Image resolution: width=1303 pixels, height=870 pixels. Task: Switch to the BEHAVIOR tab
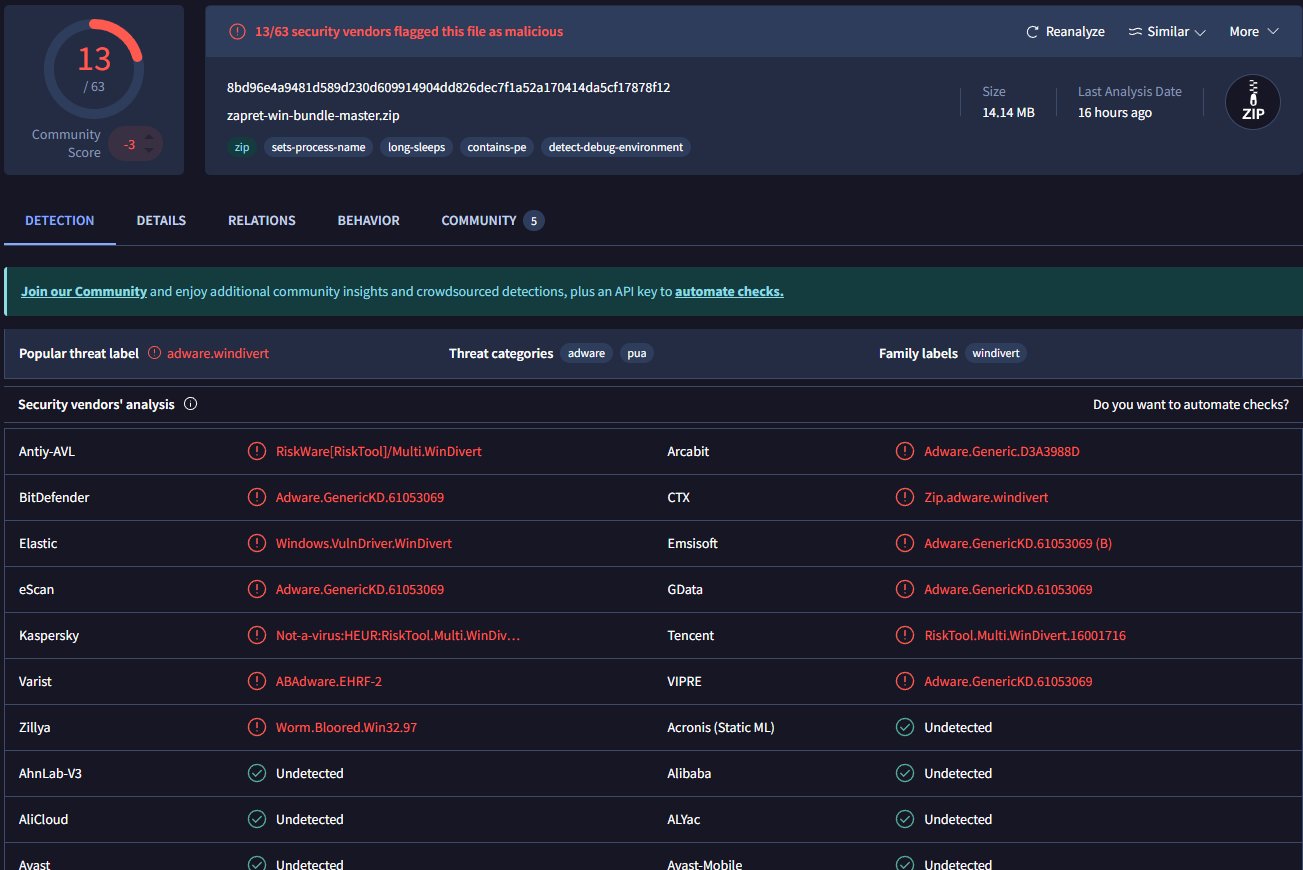[x=369, y=221]
